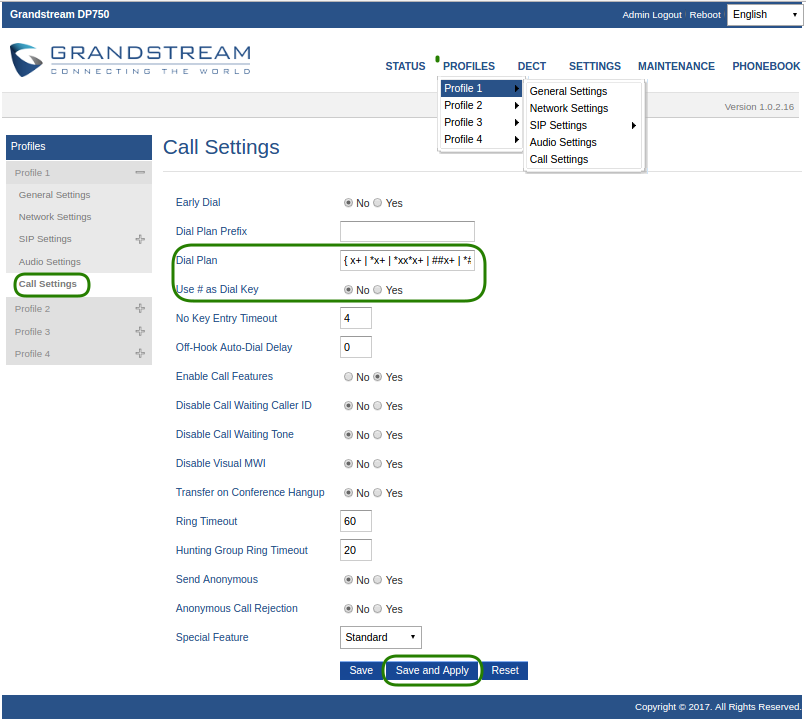Set Enable Call Features to No
This screenshot has width=806, height=721.
tap(349, 377)
